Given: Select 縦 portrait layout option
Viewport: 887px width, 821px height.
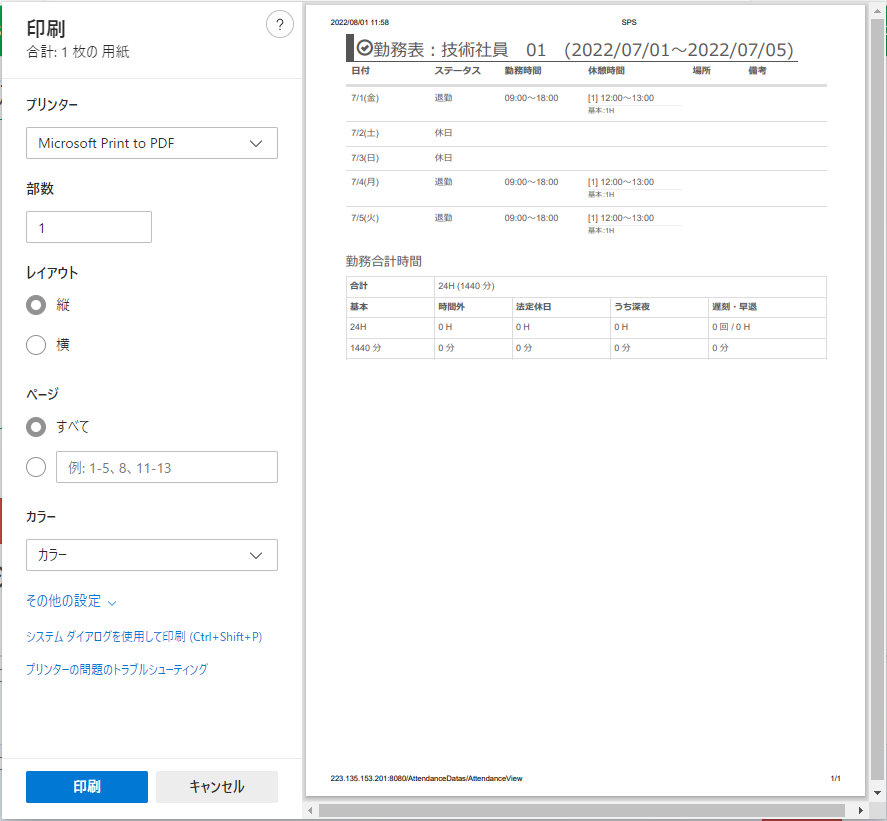Looking at the screenshot, I should [x=36, y=305].
